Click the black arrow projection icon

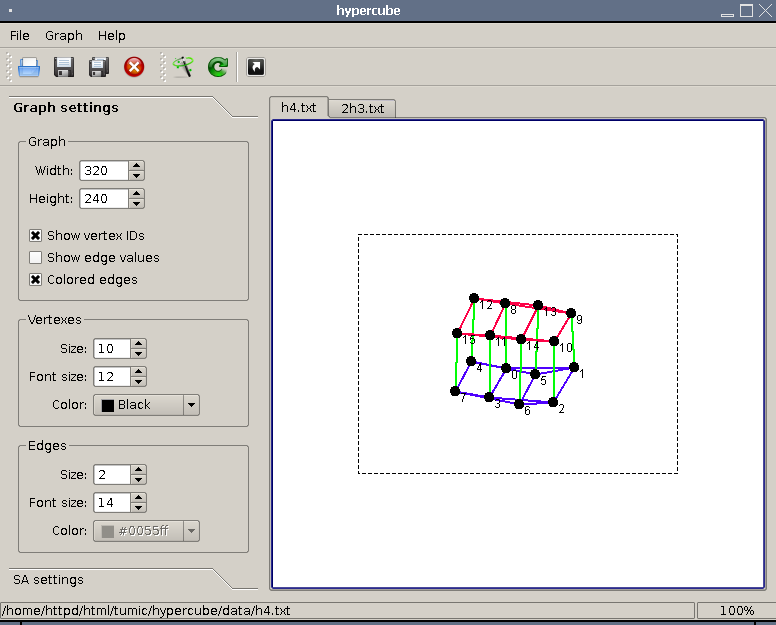[x=256, y=67]
